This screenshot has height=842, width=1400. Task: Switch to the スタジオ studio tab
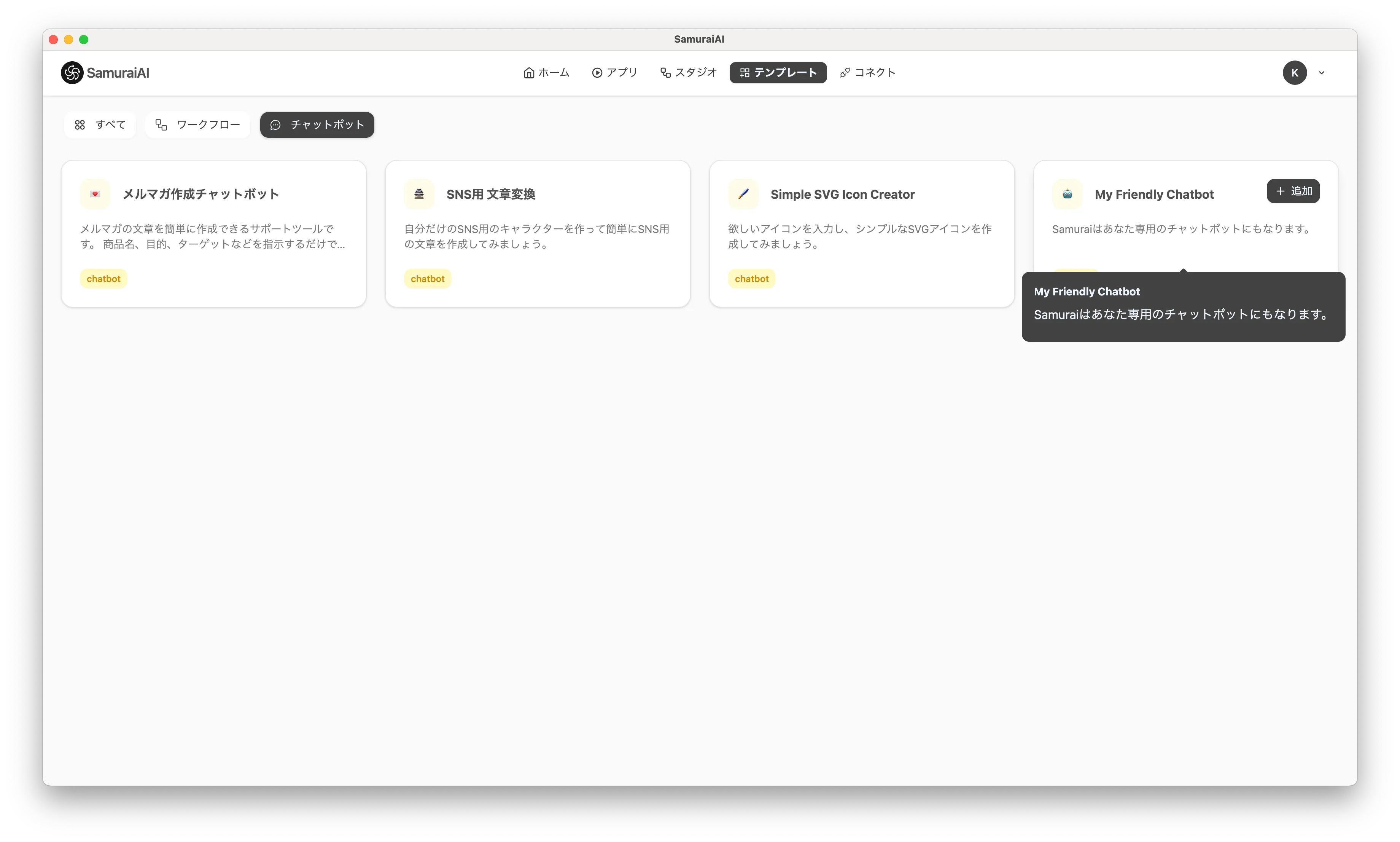688,73
